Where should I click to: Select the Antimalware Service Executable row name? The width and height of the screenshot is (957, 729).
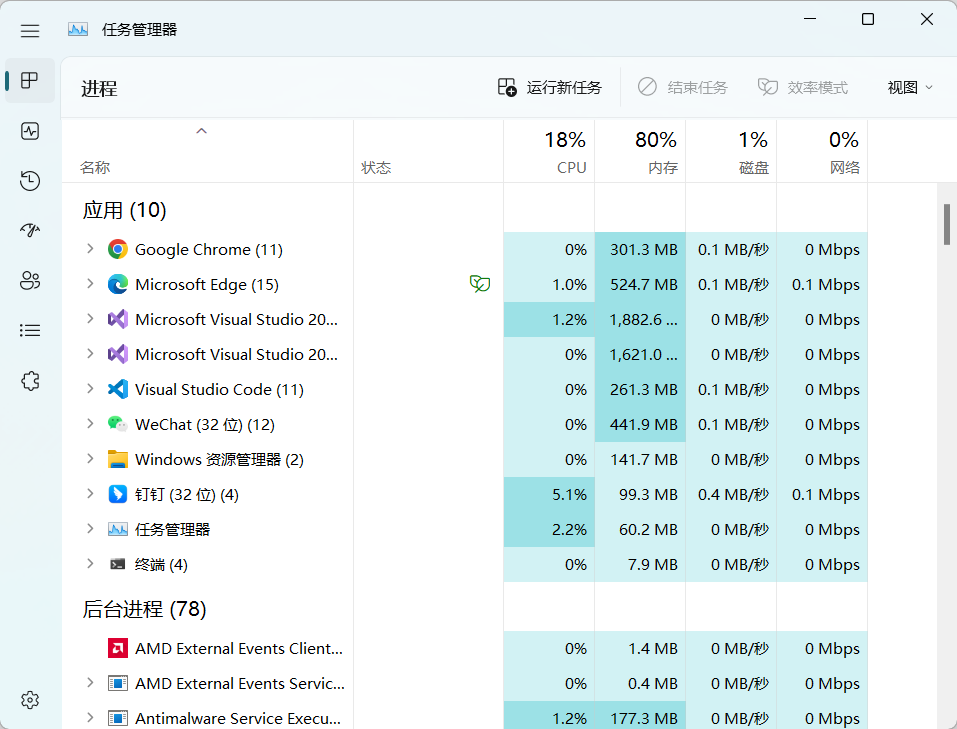click(x=238, y=719)
